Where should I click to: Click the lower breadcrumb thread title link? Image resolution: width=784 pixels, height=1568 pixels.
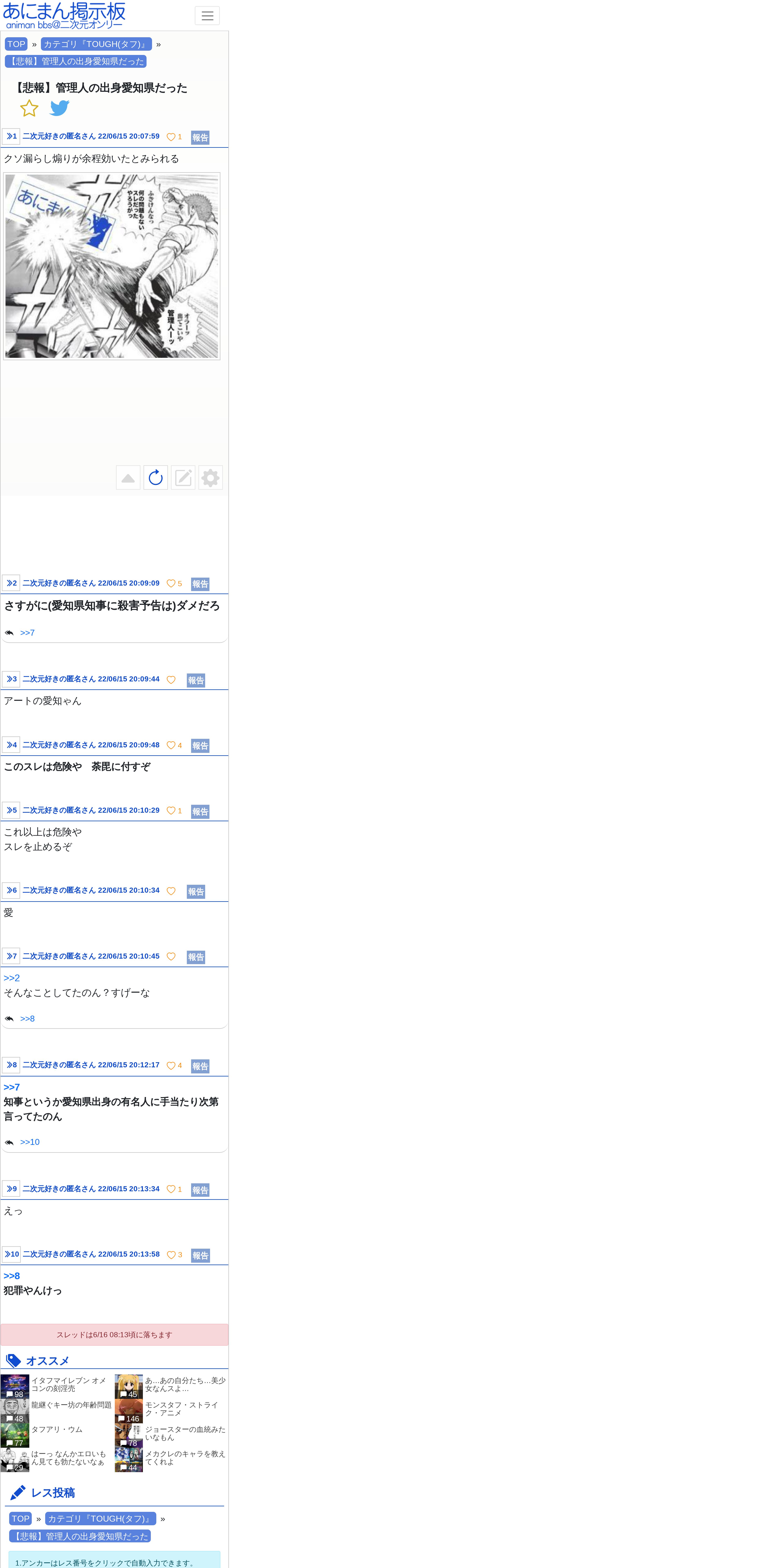tap(80, 1536)
